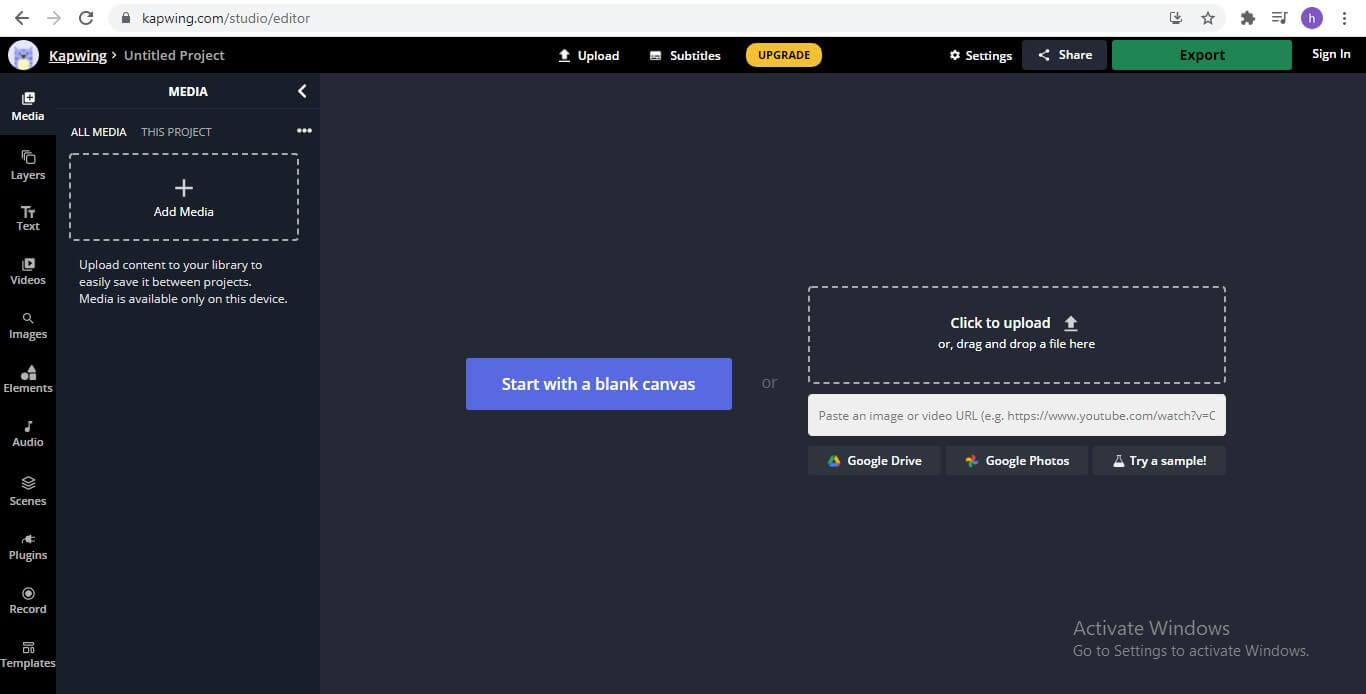Click the Add Media dropzone
This screenshot has width=1366, height=694.
pyautogui.click(x=184, y=197)
